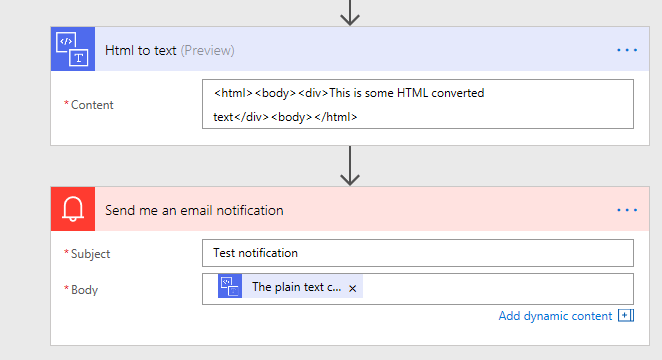Click the empty area of the Body field

pos(498,289)
